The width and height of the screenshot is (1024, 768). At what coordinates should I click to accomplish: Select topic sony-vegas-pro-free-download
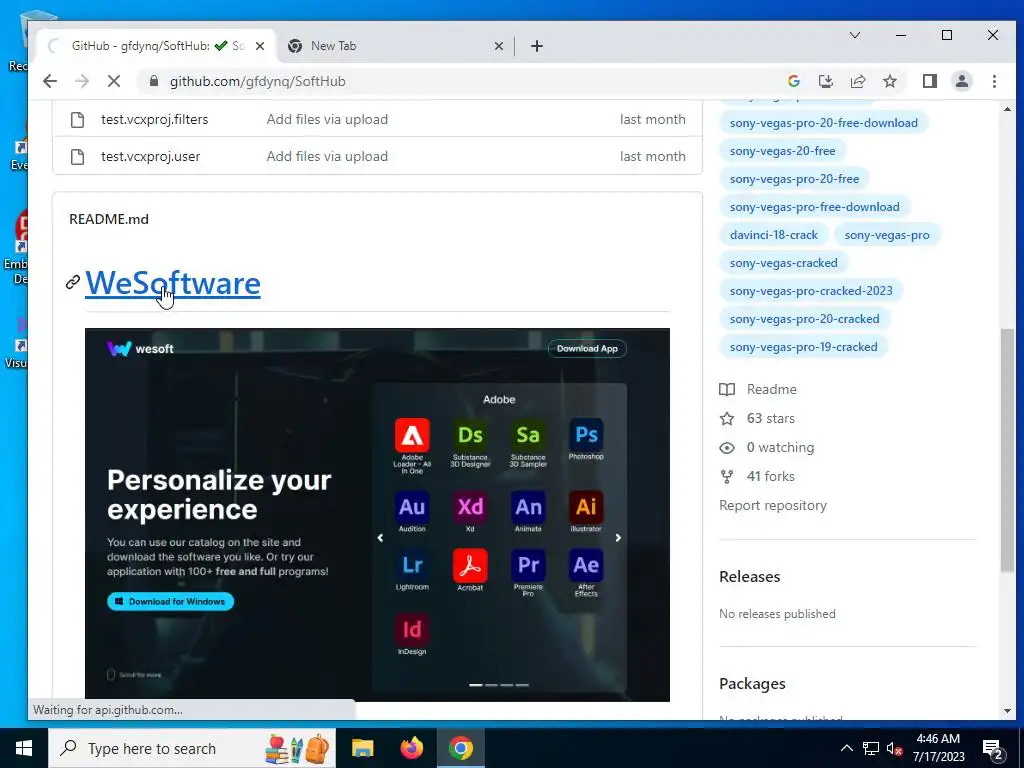[814, 207]
